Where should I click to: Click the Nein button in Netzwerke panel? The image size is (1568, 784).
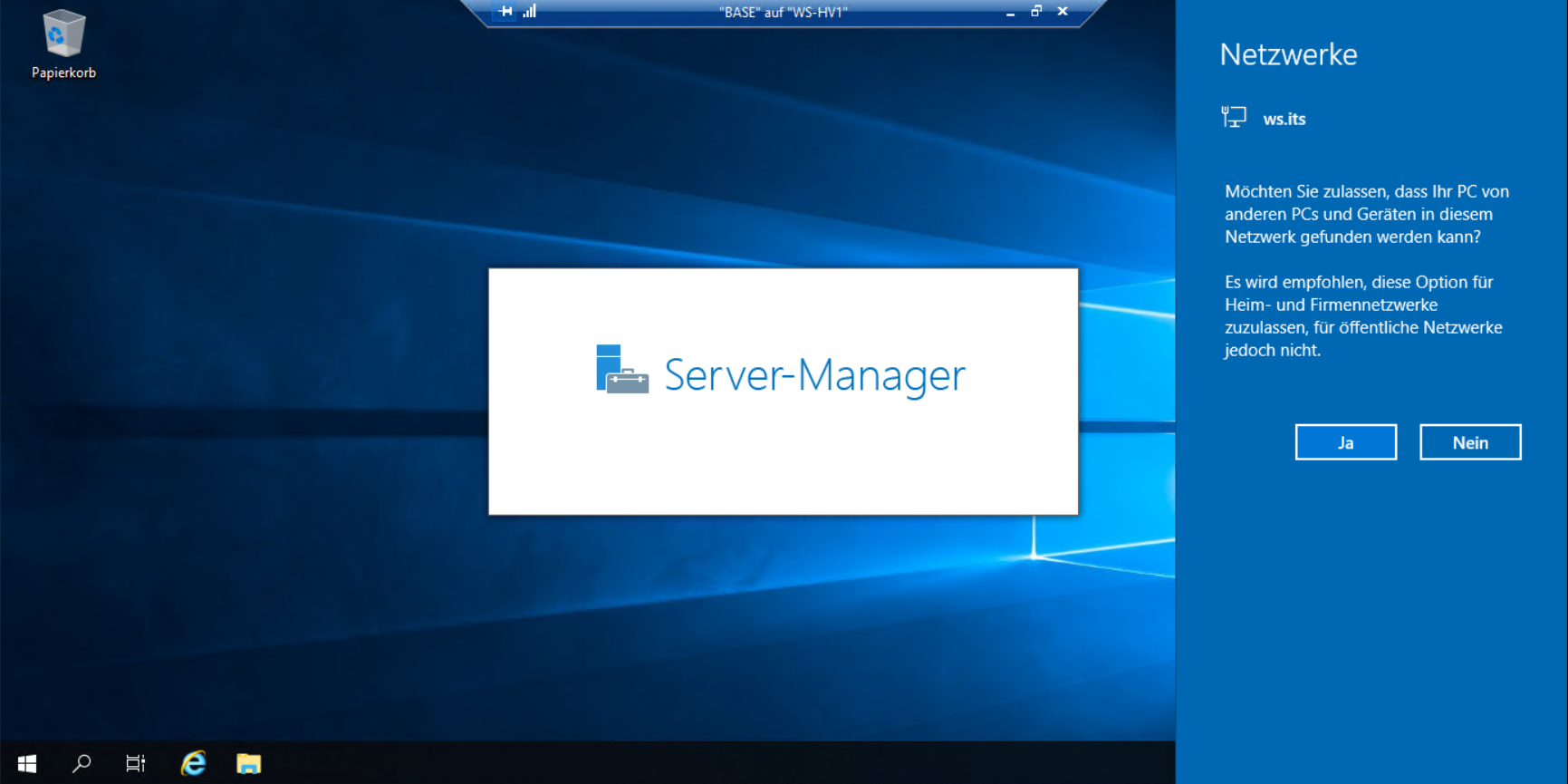(x=1470, y=442)
